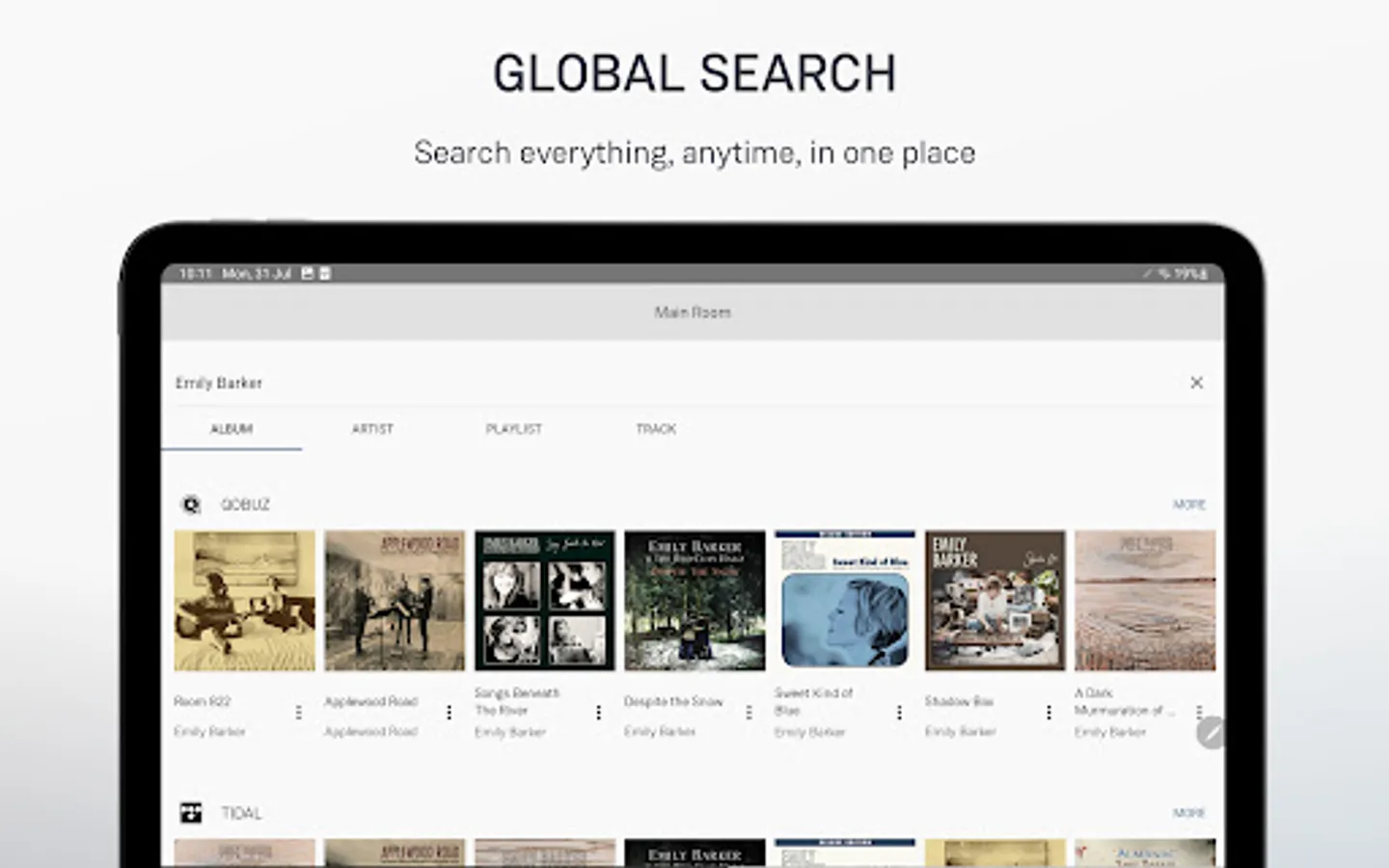Click the TIDAL section label

[x=241, y=813]
